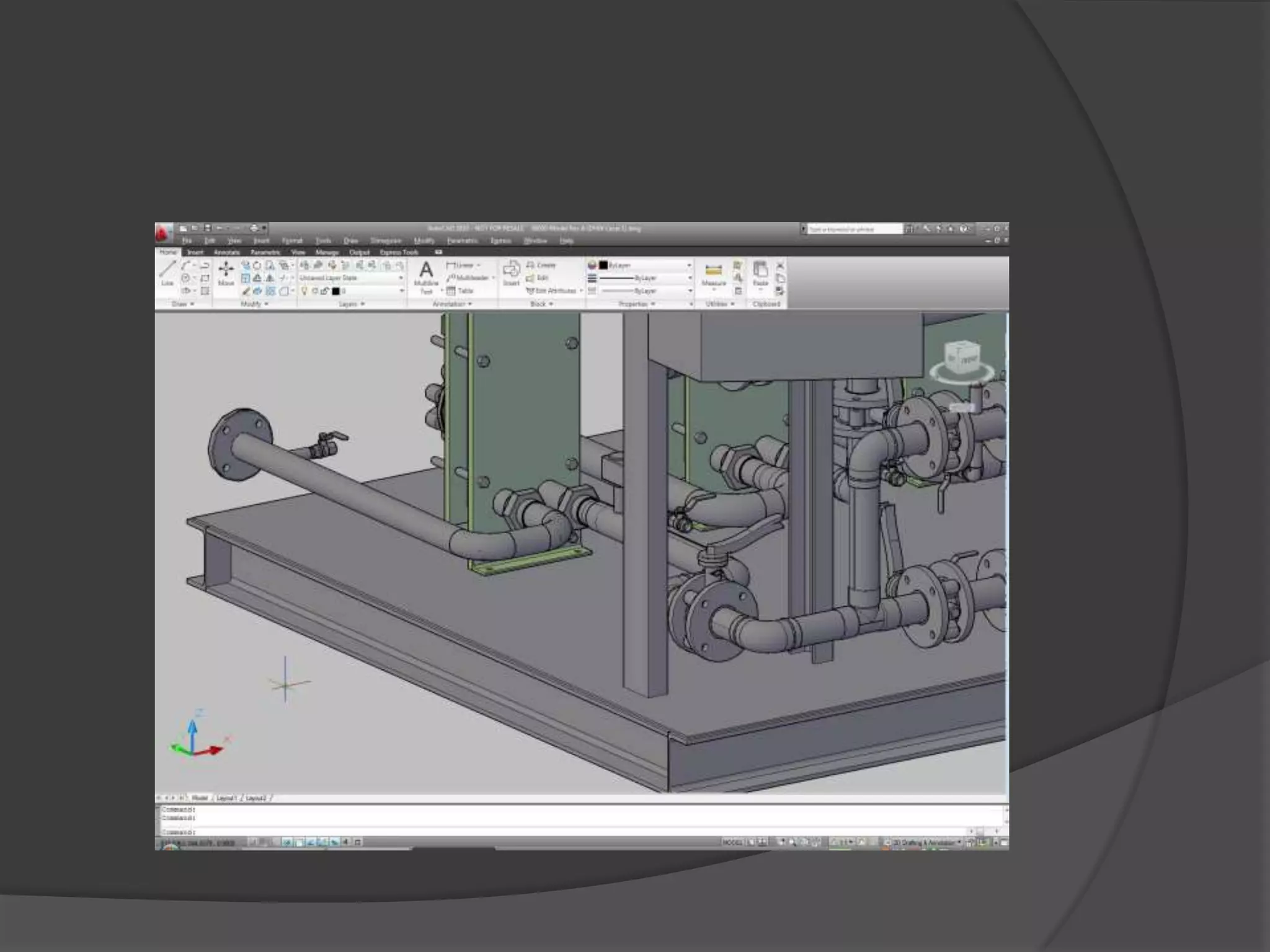Toggle the layer lock icon
Image resolution: width=1270 pixels, height=952 pixels.
click(x=324, y=291)
